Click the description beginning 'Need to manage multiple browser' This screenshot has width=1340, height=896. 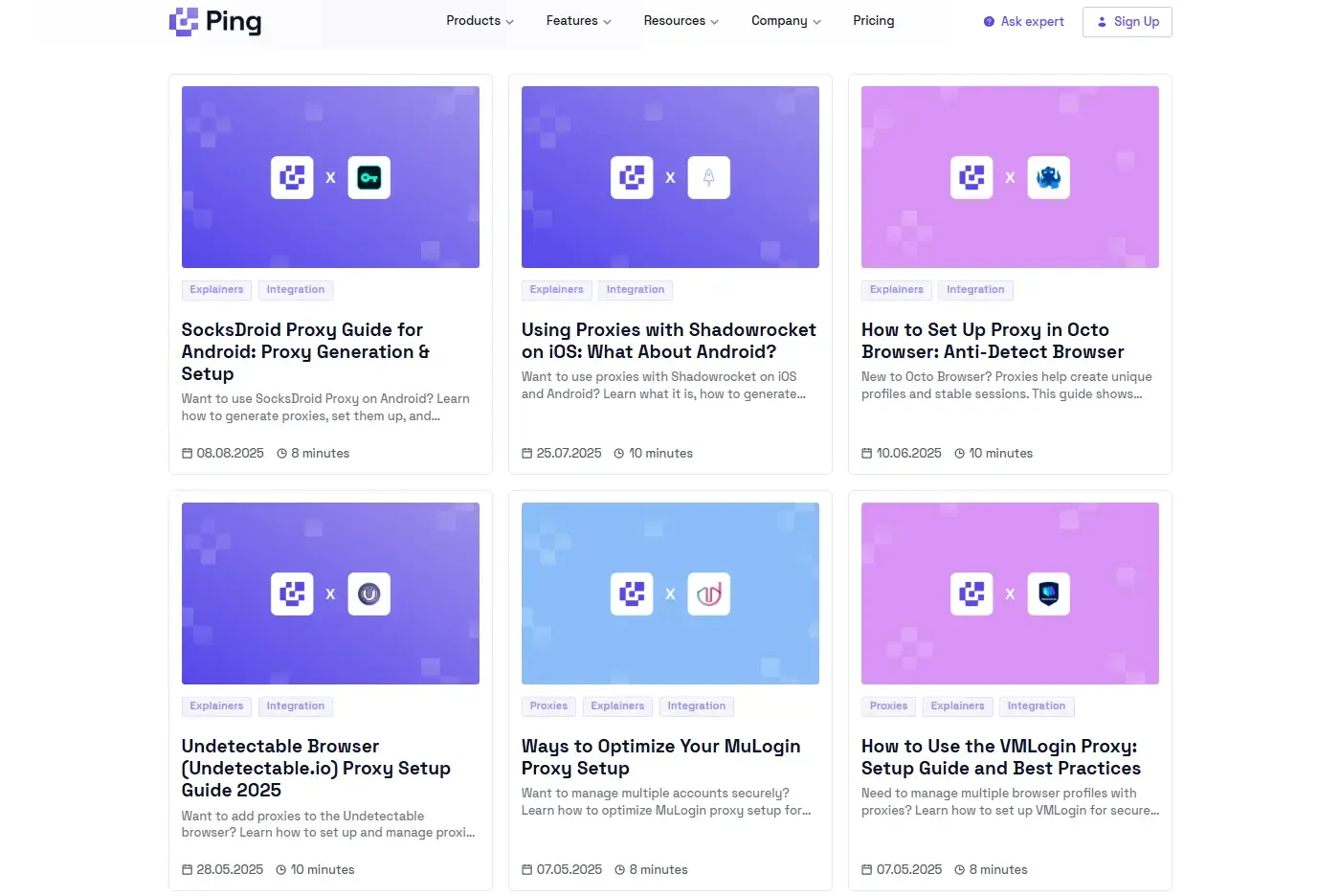point(1010,802)
